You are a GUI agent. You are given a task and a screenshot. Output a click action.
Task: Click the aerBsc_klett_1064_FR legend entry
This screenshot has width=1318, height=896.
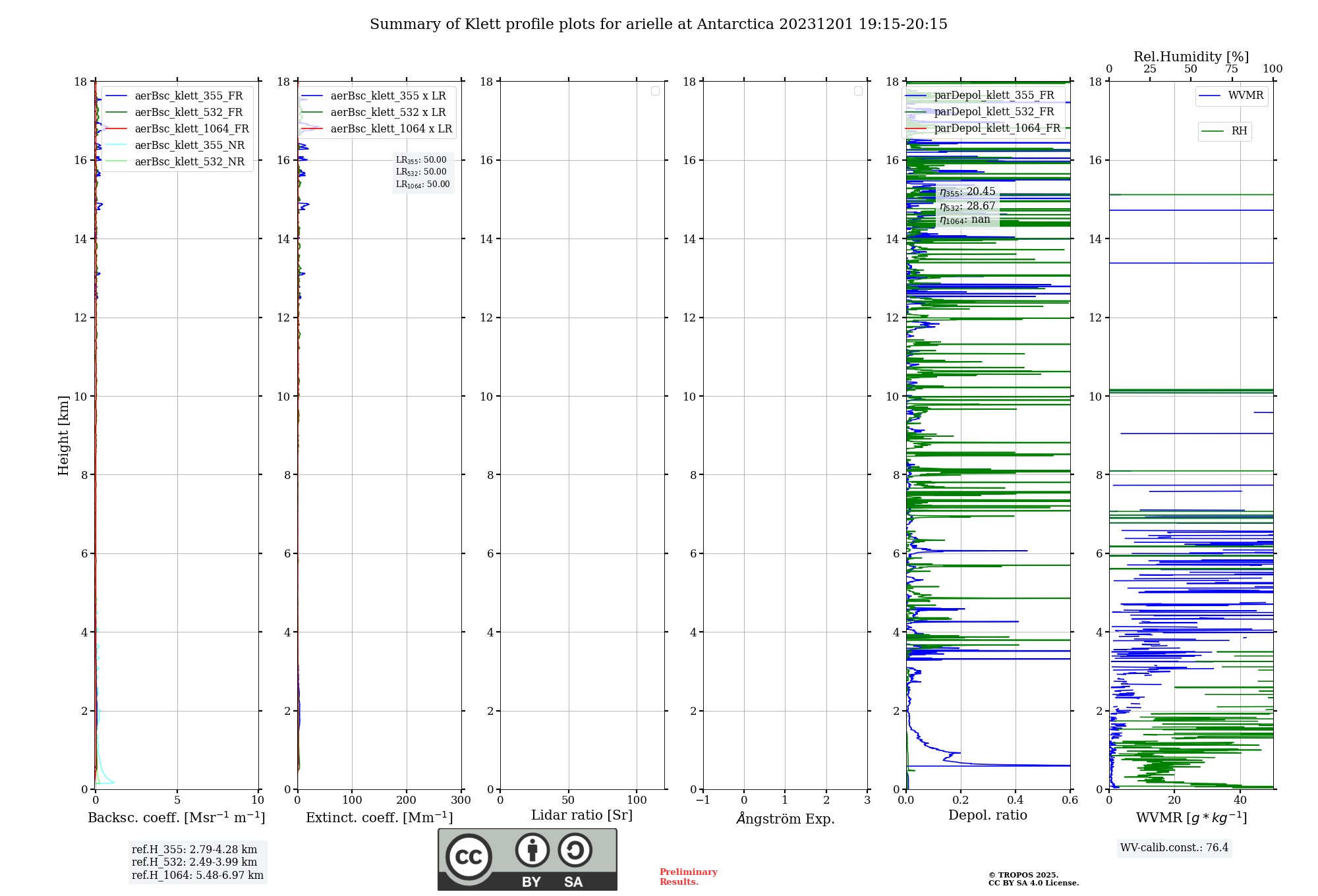(x=192, y=128)
